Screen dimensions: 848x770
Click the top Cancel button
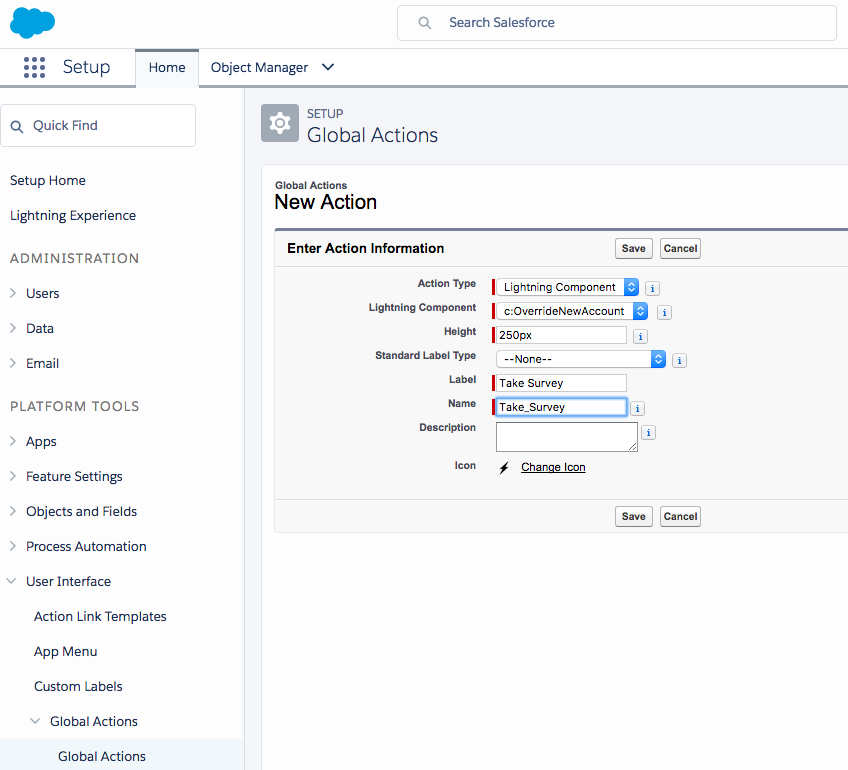[x=680, y=249]
